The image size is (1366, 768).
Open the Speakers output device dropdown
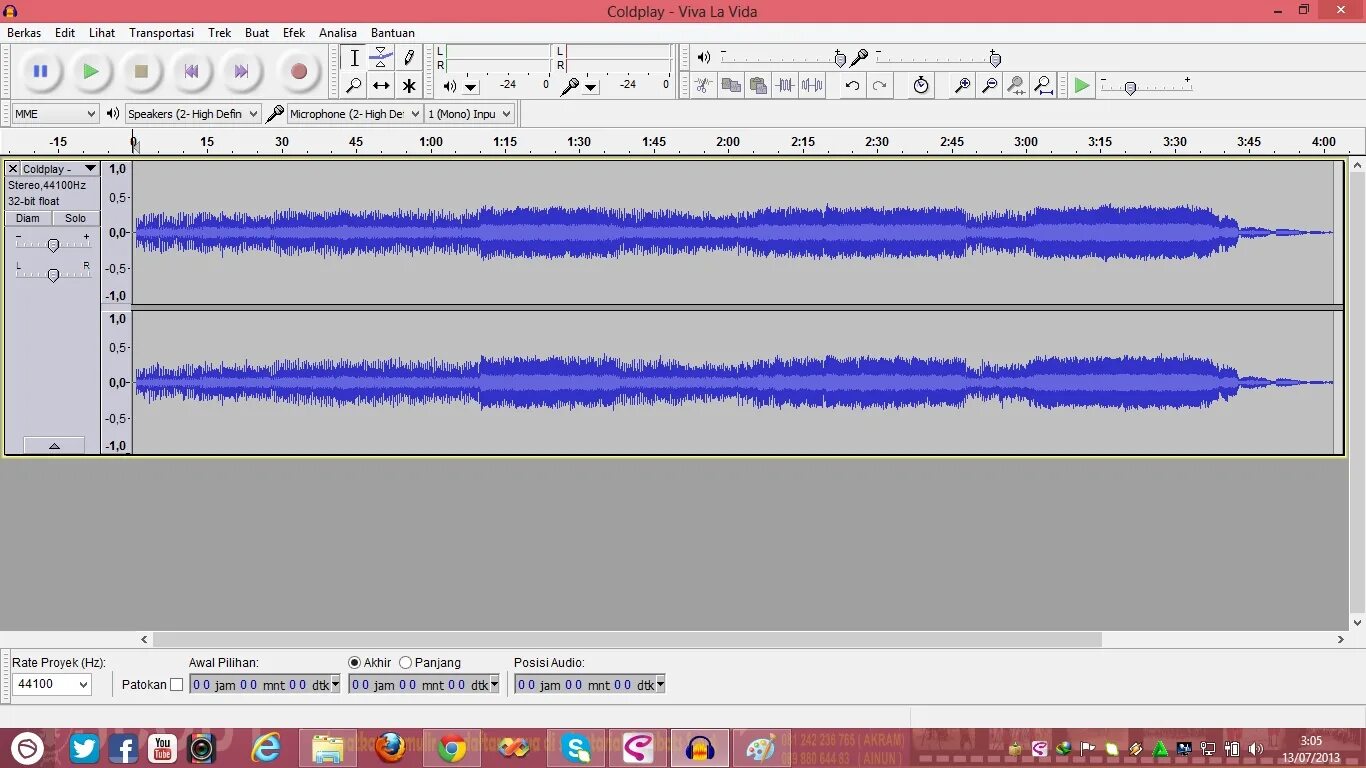[193, 114]
